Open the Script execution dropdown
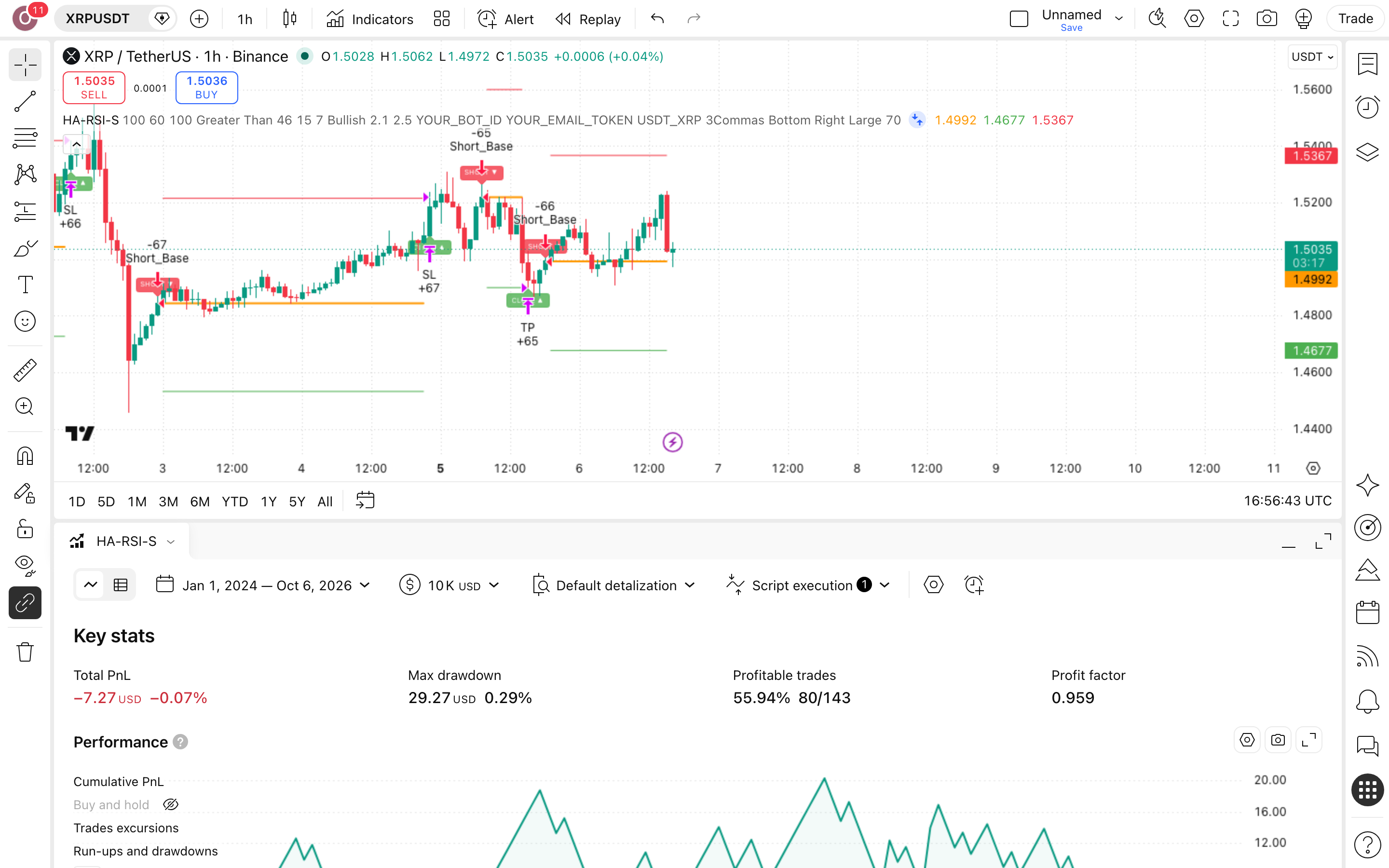 click(808, 585)
